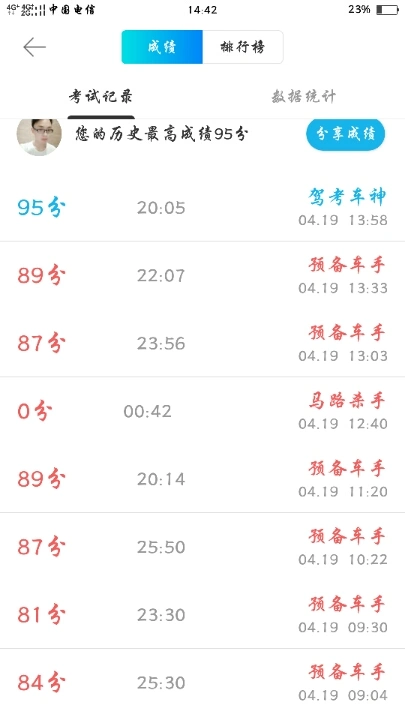Screen dimensions: 405x720
Task: Tap the battery icon in status bar
Action: point(387,10)
